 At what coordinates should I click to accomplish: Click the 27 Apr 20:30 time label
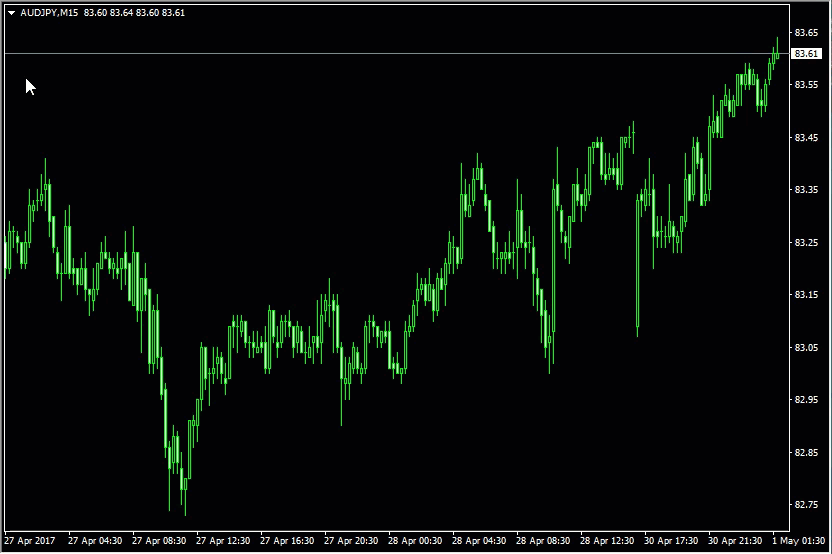(351, 541)
